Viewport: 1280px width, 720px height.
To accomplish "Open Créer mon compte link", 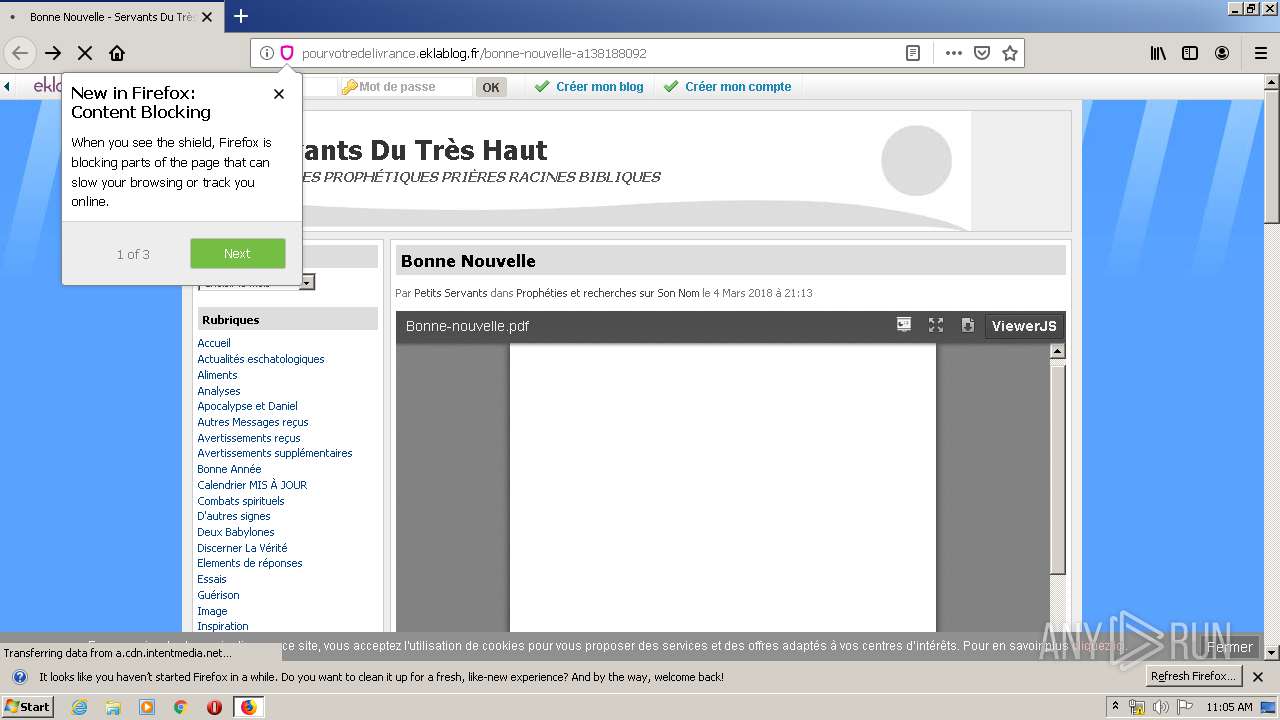I will coord(738,87).
